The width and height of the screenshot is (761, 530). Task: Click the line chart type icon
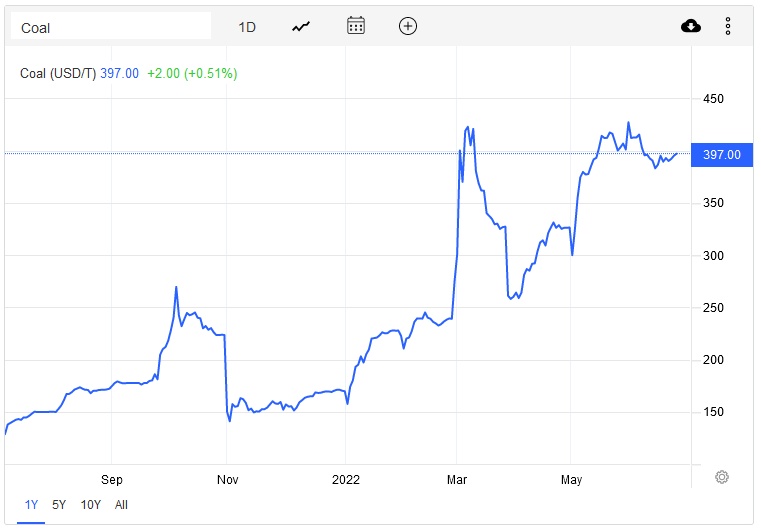301,27
